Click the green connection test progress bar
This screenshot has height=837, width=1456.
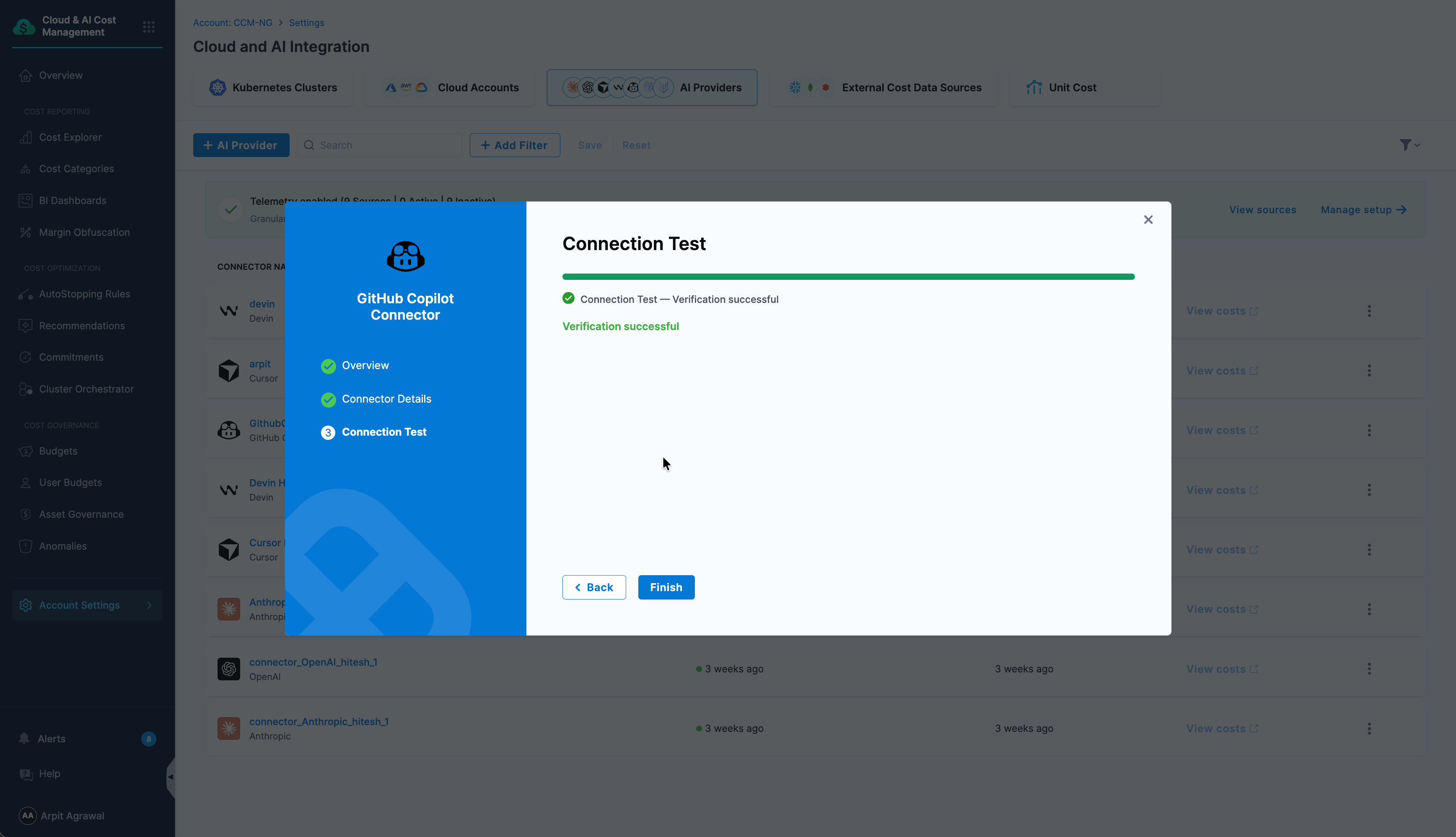[848, 276]
